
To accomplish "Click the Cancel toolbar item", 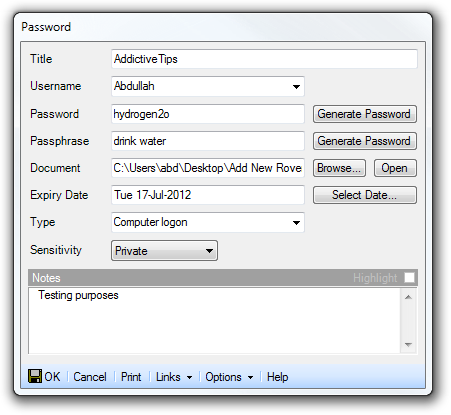I will click(90, 377).
